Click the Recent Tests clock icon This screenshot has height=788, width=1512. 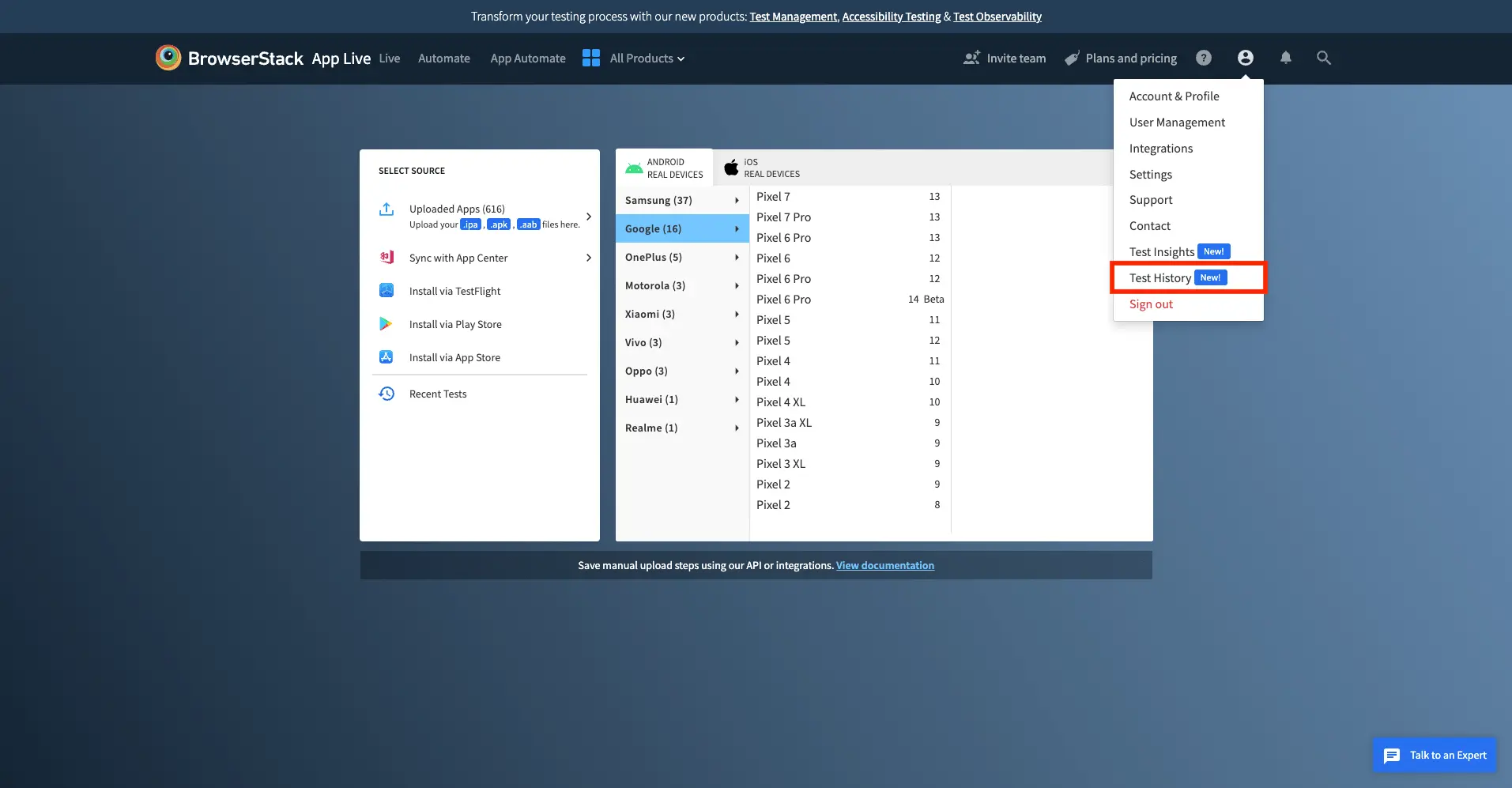point(386,394)
